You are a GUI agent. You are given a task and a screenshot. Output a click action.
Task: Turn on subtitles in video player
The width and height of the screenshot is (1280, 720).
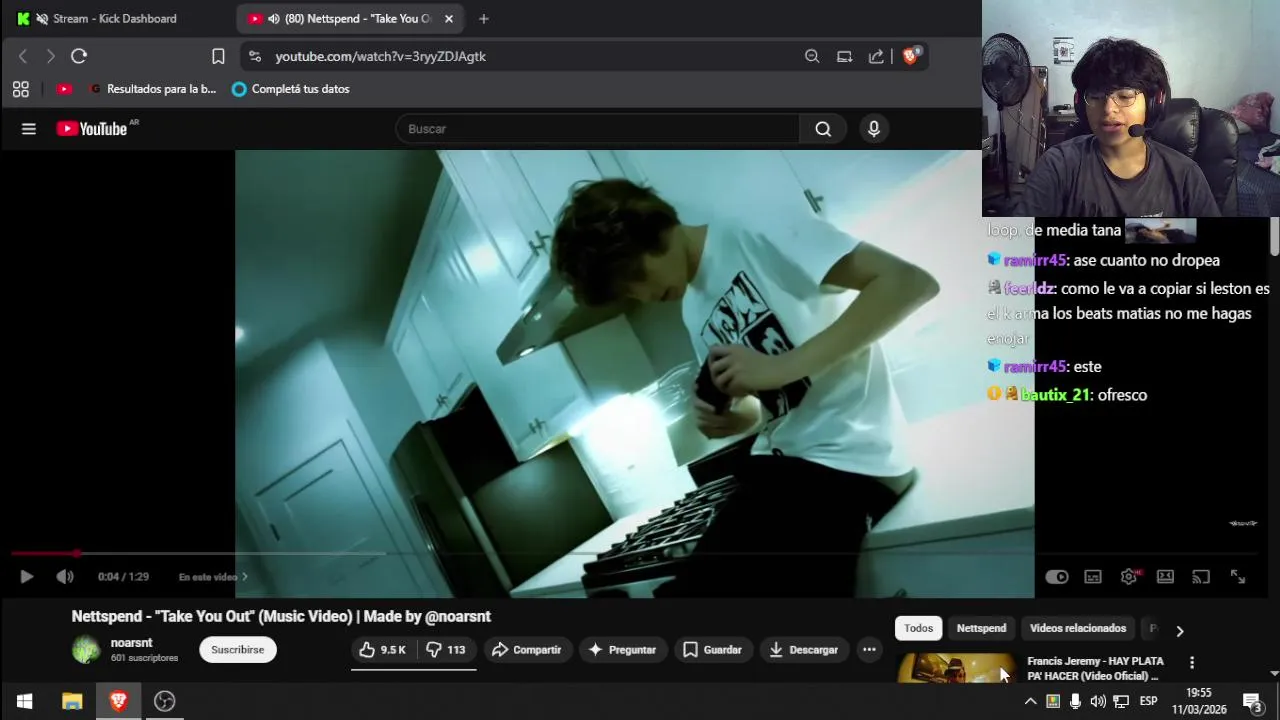(x=1093, y=577)
